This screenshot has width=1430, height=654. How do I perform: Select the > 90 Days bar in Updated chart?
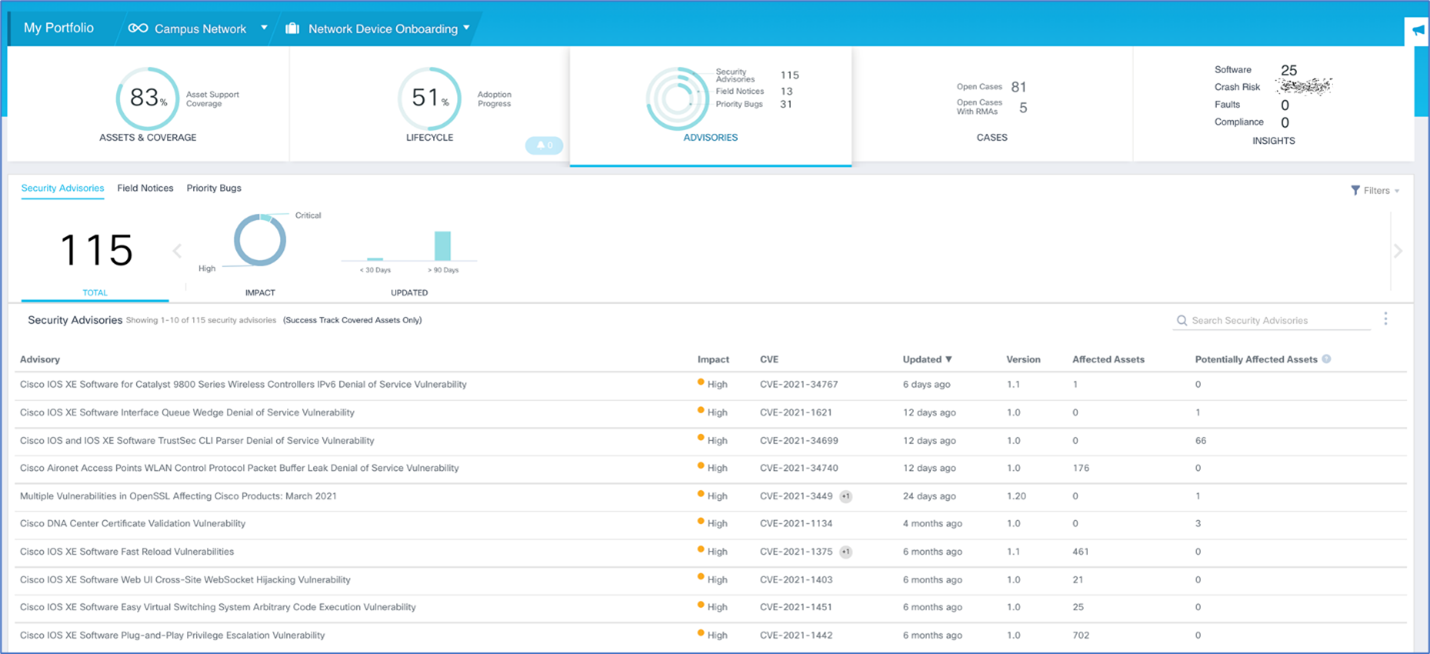[x=441, y=246]
